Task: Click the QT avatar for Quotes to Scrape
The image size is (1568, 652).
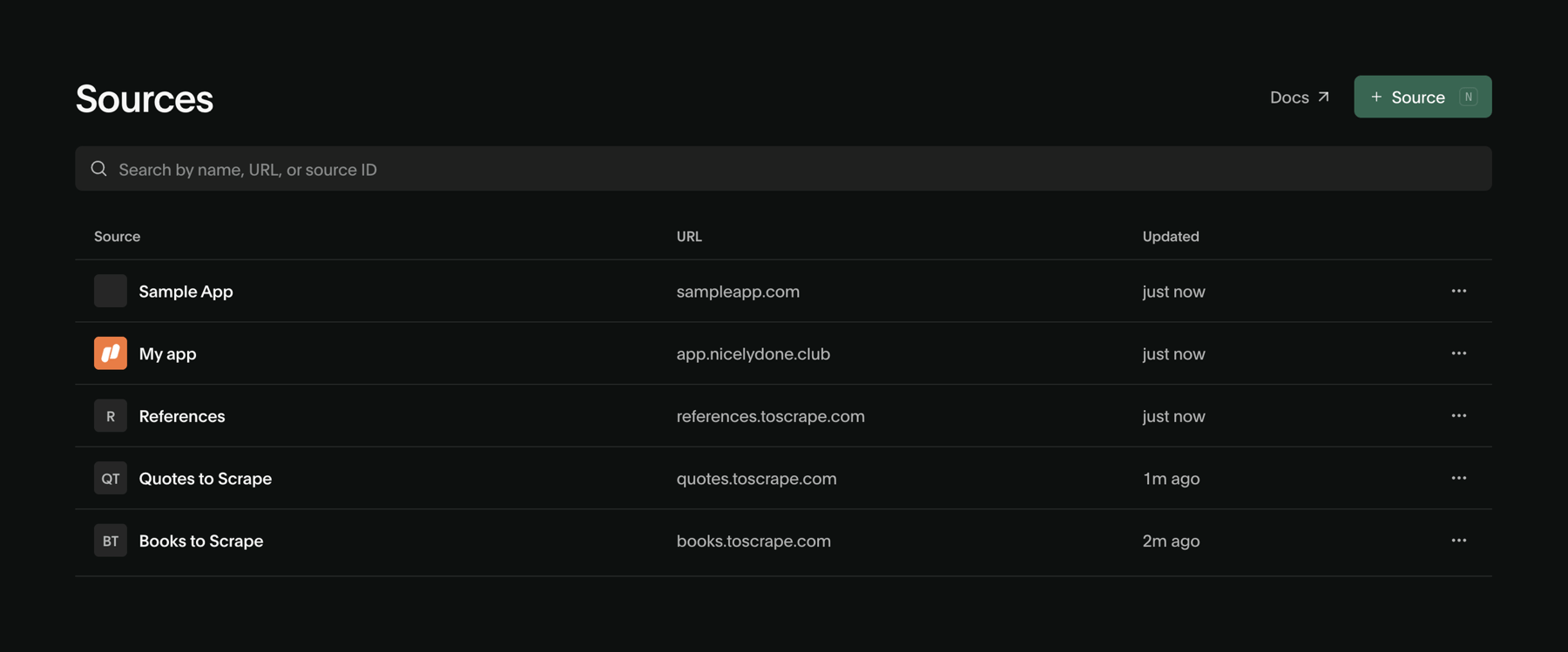Action: 111,478
